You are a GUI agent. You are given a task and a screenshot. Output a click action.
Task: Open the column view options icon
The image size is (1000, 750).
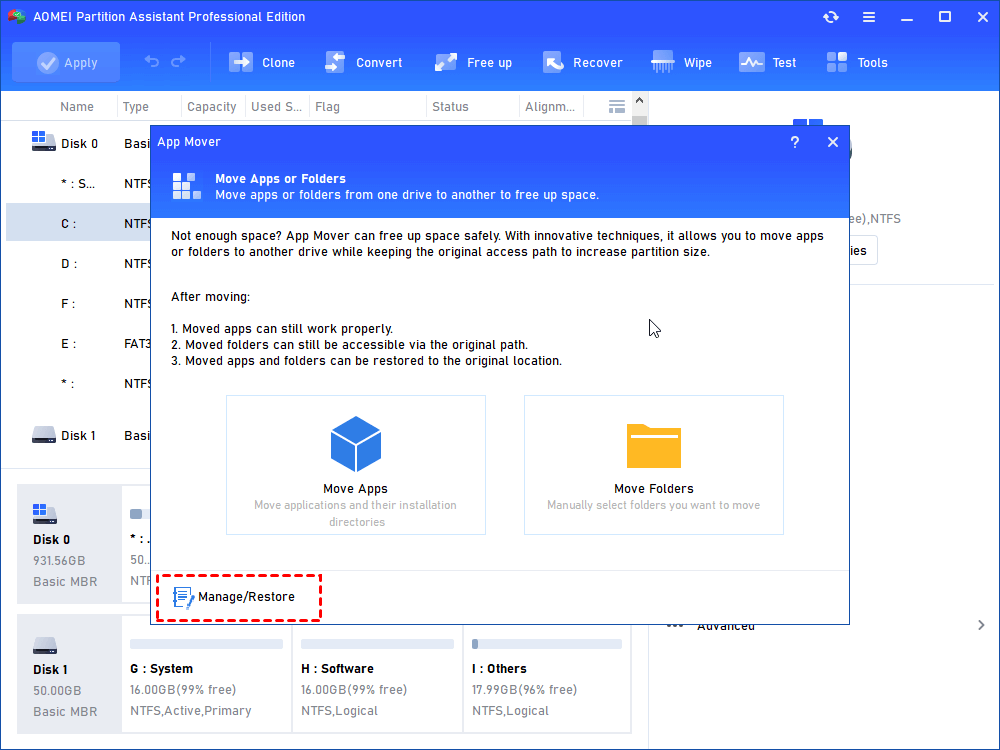tap(617, 107)
